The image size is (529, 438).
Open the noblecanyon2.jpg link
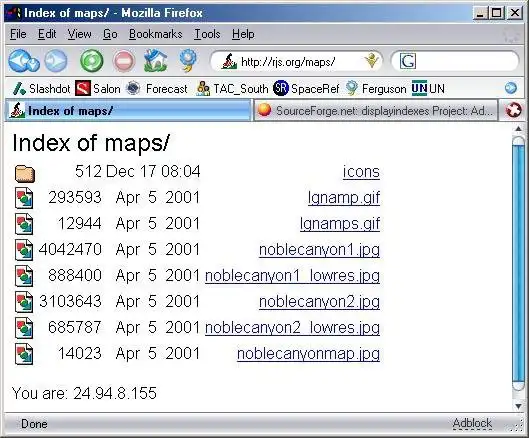click(319, 302)
